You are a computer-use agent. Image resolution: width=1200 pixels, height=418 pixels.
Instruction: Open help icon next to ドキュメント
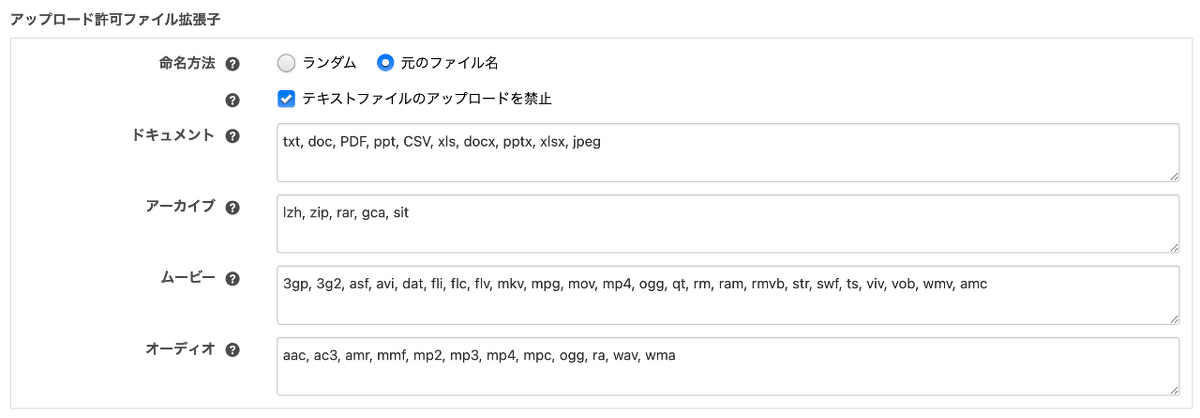(232, 136)
